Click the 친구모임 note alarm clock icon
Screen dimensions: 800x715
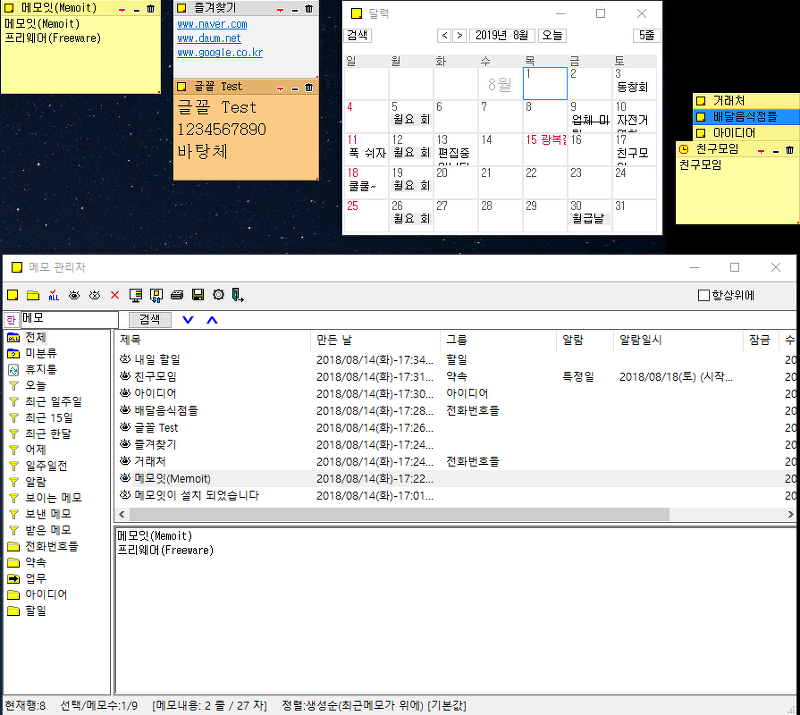[x=684, y=150]
